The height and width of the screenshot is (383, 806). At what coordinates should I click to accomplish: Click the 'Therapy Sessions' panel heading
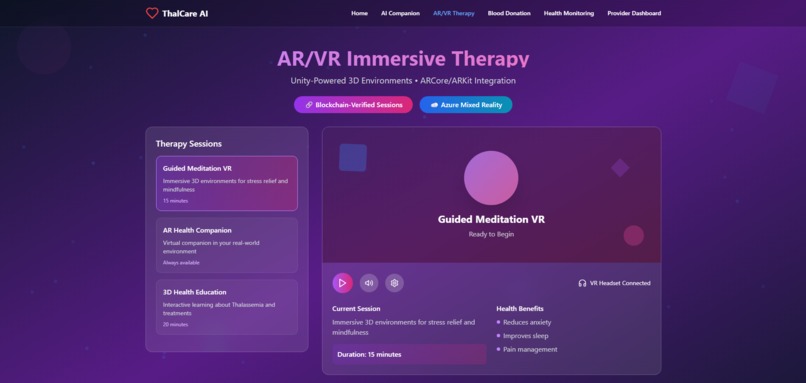point(189,144)
